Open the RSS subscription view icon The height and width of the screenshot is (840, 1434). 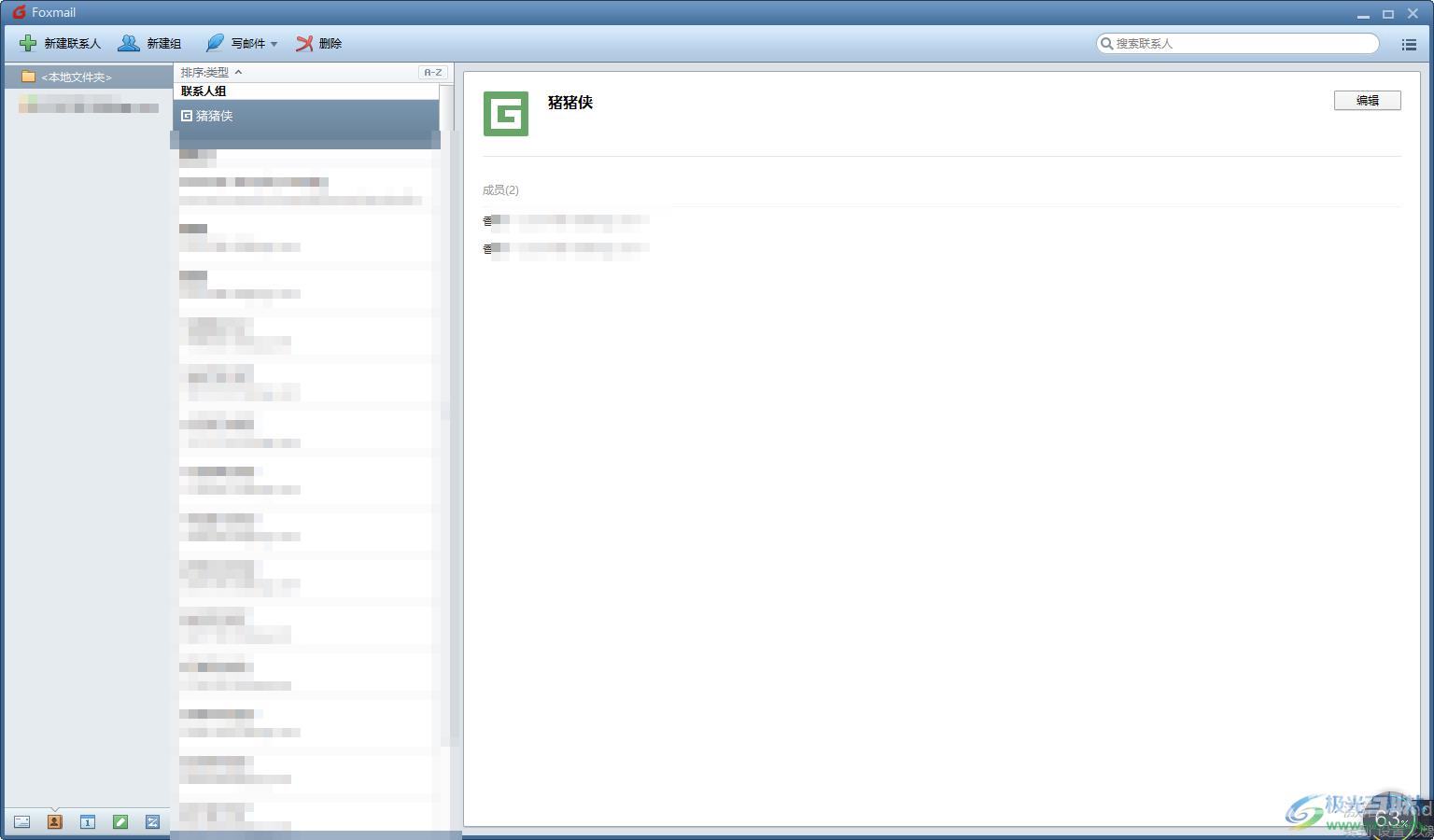coord(152,822)
